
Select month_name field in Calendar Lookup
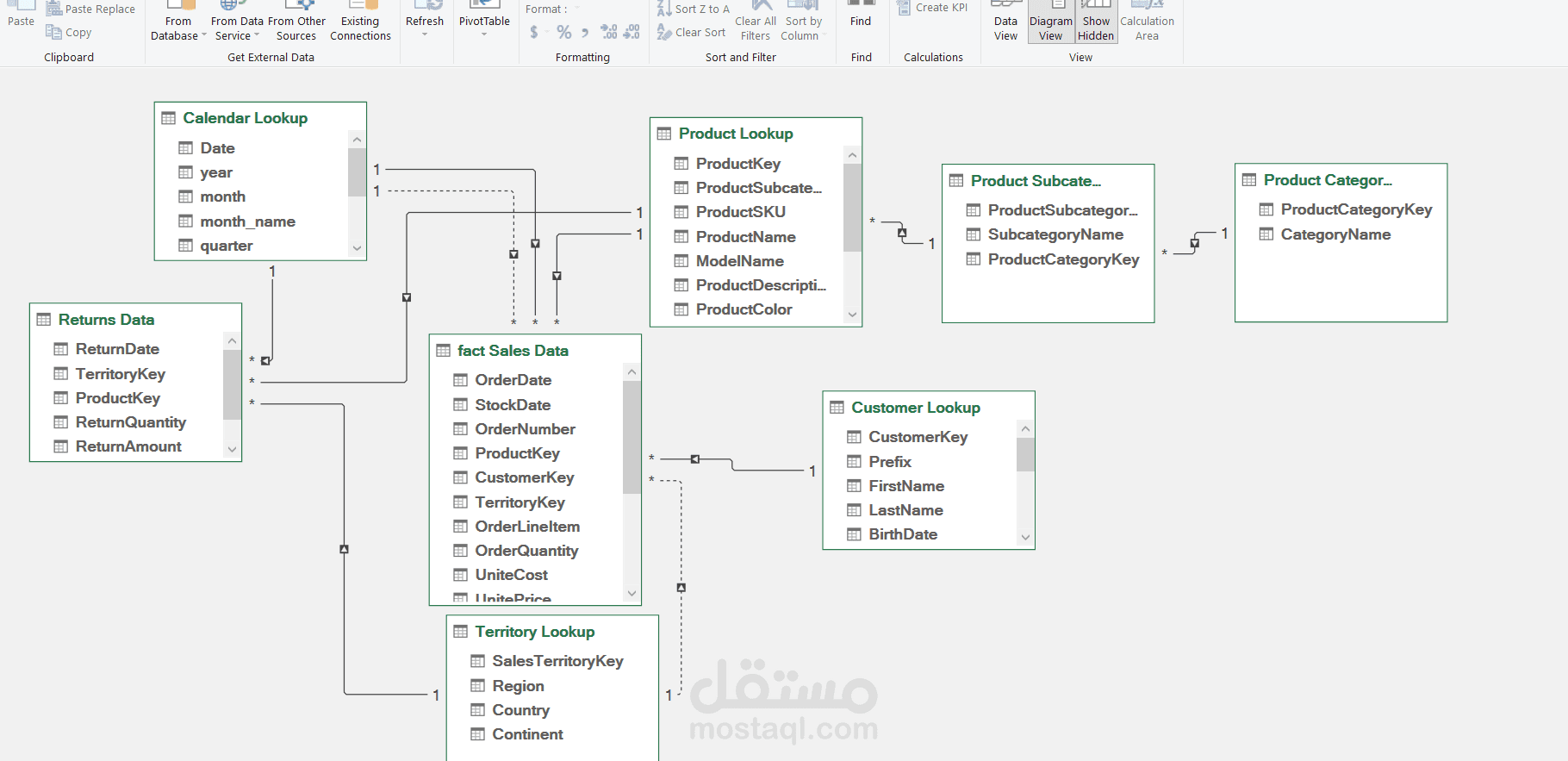[247, 221]
